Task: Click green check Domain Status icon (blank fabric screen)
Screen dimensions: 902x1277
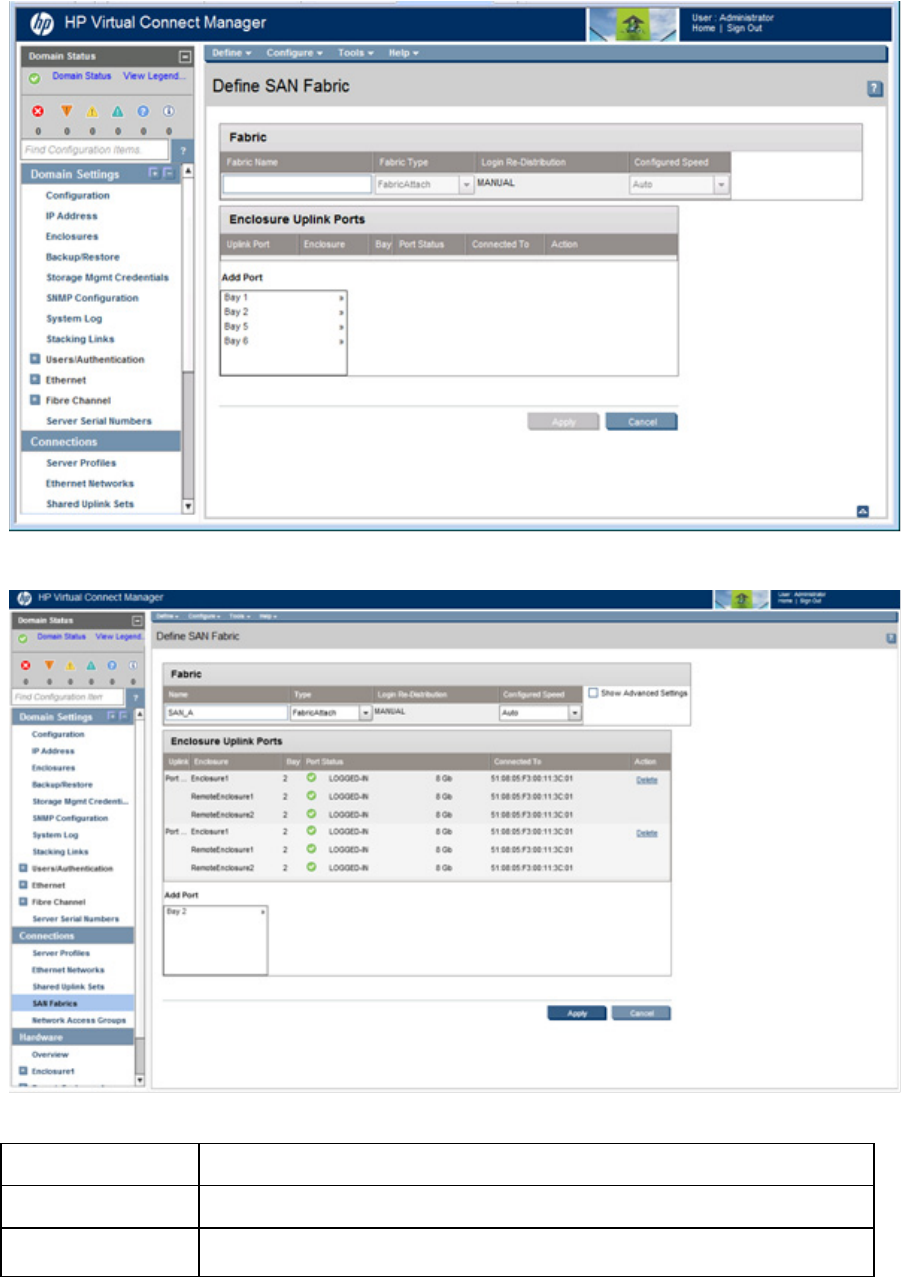Action: point(34,77)
